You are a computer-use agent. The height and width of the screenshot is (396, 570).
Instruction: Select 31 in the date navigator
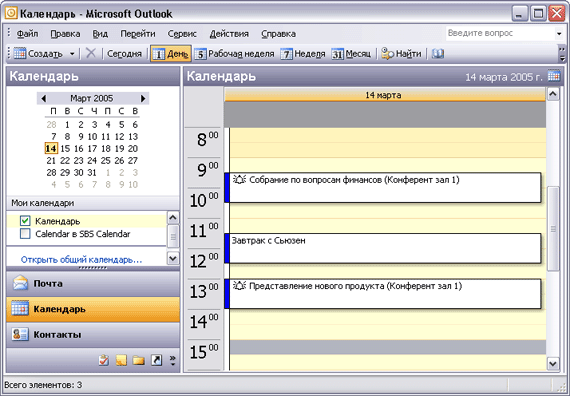[92, 172]
